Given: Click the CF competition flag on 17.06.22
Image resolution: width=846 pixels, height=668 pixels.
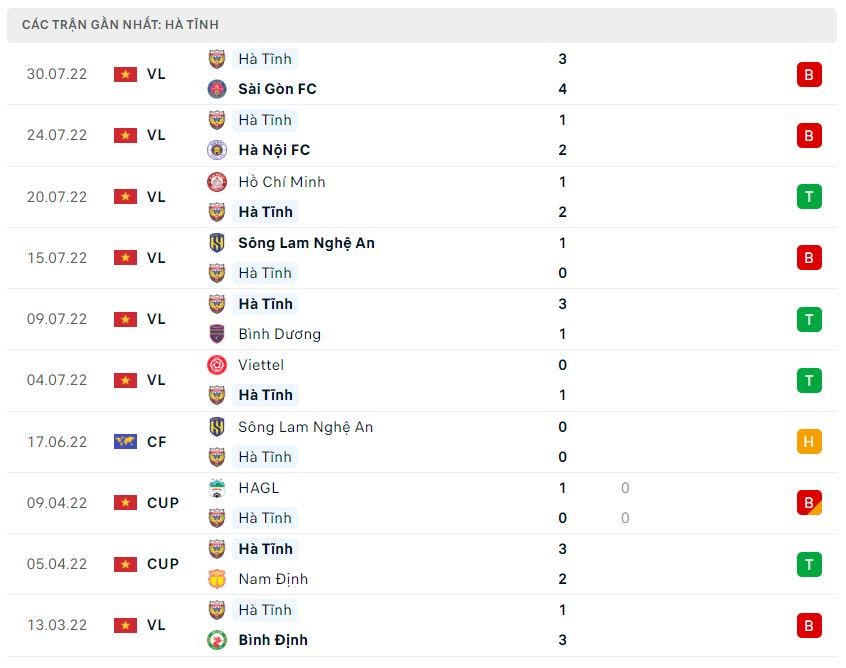Looking at the screenshot, I should coord(125,442).
